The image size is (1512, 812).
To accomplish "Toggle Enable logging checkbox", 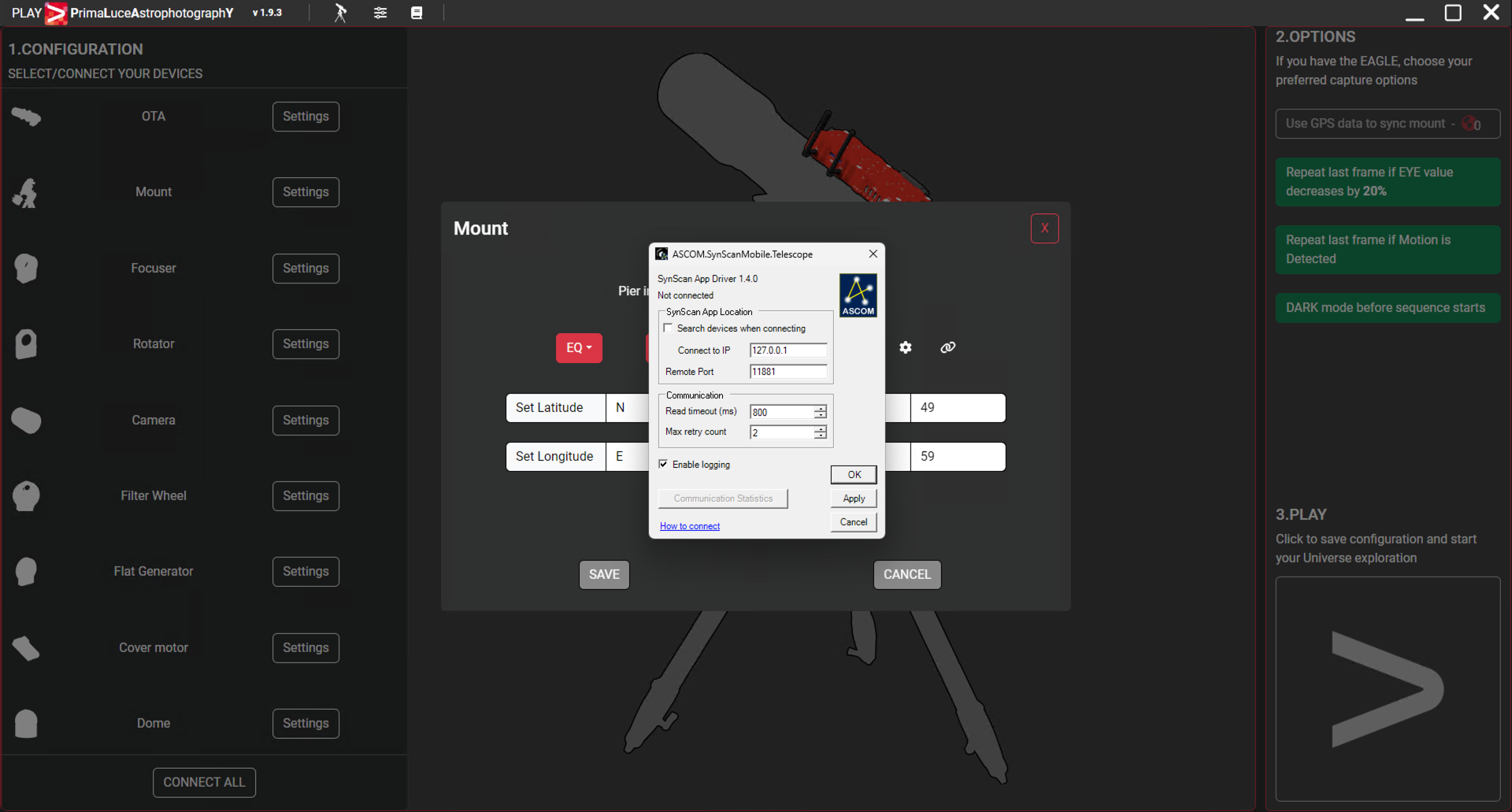I will [663, 465].
